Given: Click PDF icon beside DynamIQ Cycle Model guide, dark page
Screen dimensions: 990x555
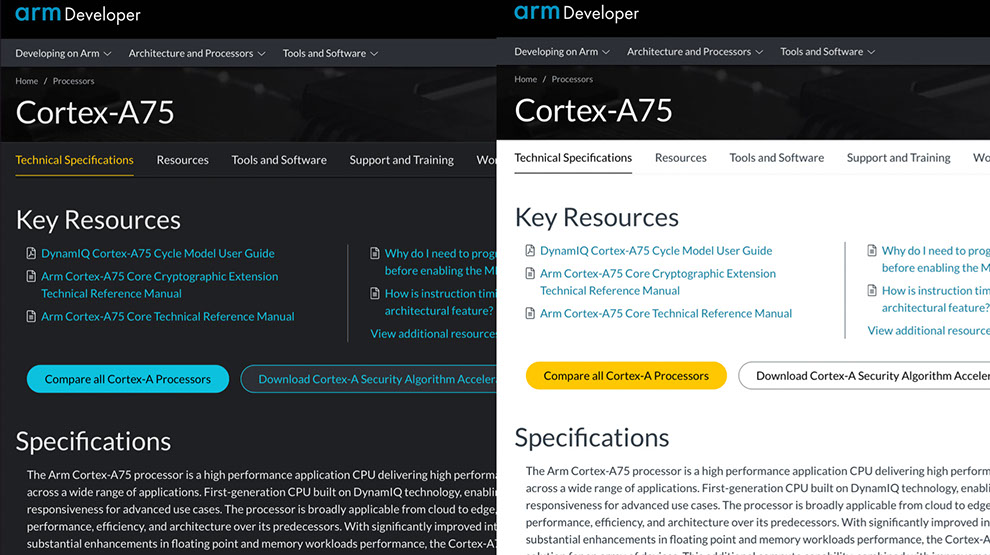Looking at the screenshot, I should (32, 254).
